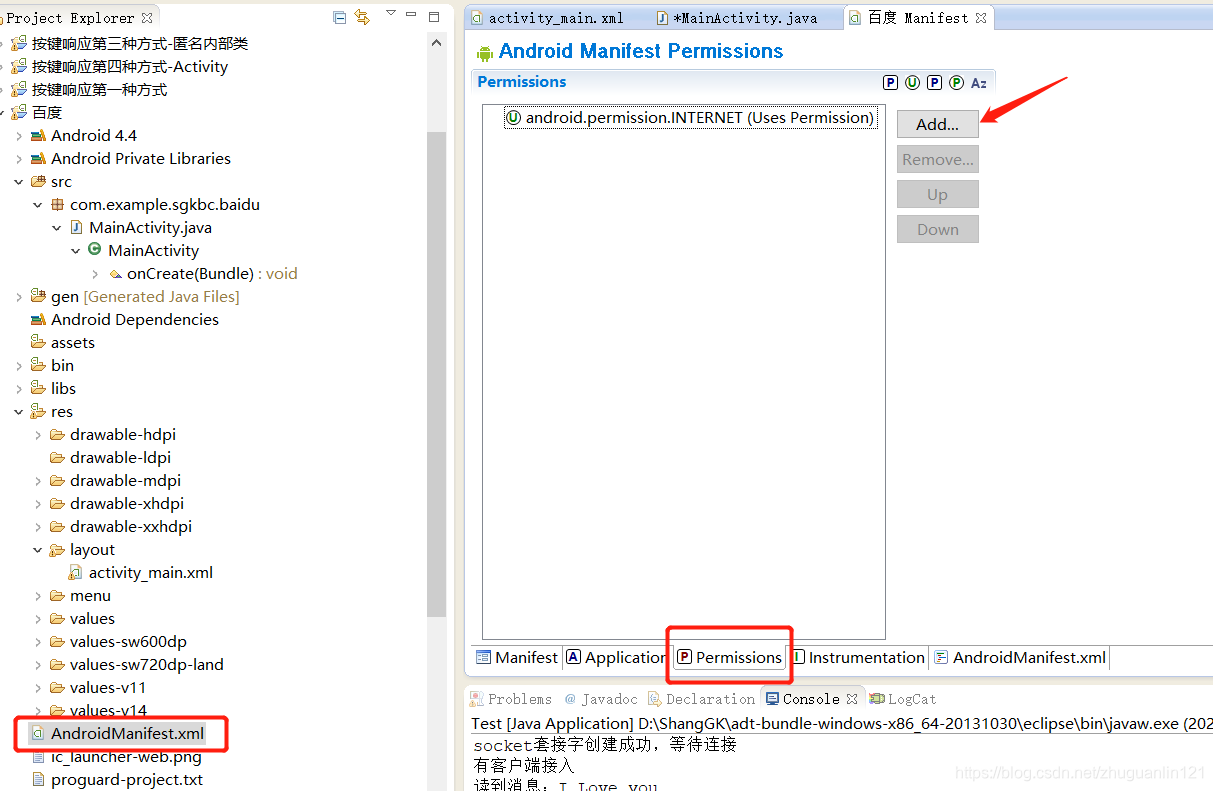This screenshot has height=791, width=1213.
Task: Click Android Dependencies library icon
Action: click(38, 320)
